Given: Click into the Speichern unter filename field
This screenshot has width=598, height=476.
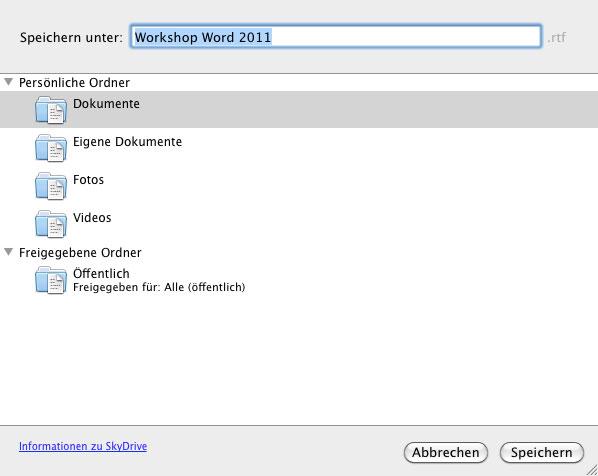Looking at the screenshot, I should 336,37.
